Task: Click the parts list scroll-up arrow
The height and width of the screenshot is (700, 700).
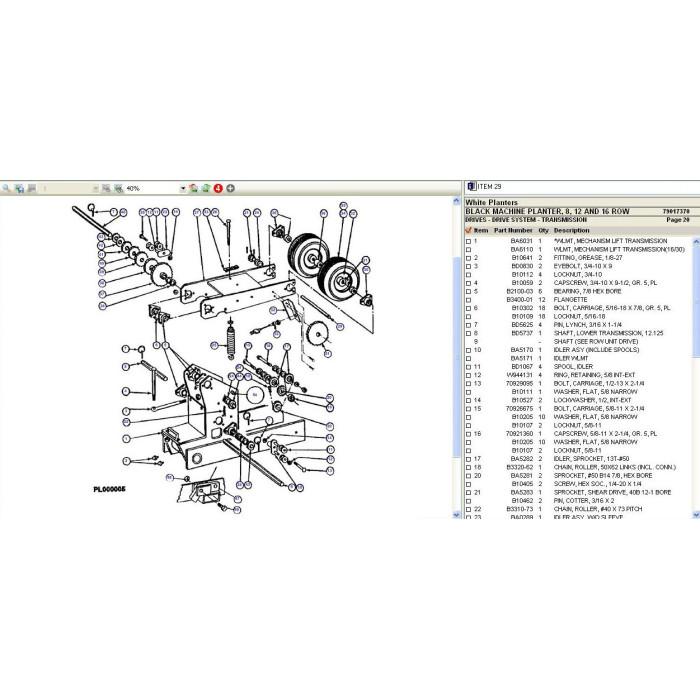Action: tap(696, 242)
